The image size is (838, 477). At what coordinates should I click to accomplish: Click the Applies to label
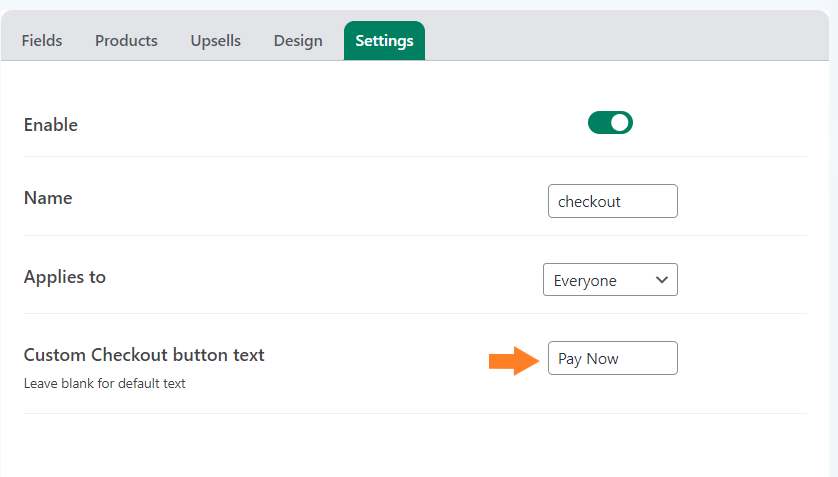tap(65, 277)
